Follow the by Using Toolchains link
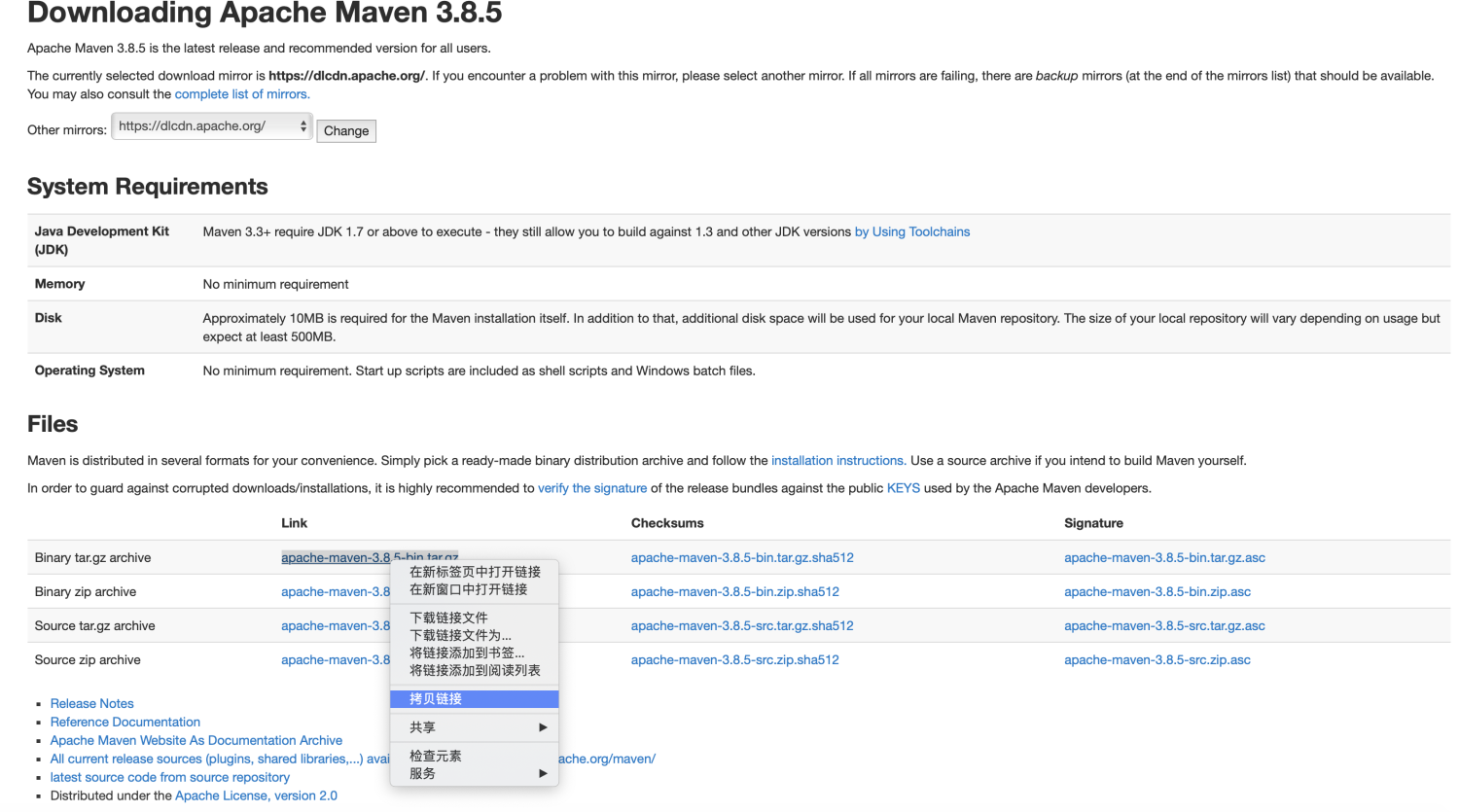This screenshot has height=812, width=1459. coord(912,231)
